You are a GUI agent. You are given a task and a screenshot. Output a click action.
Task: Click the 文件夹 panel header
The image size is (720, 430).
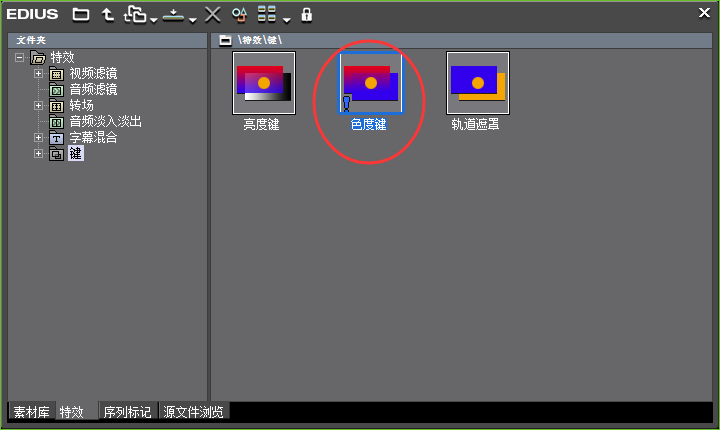107,40
